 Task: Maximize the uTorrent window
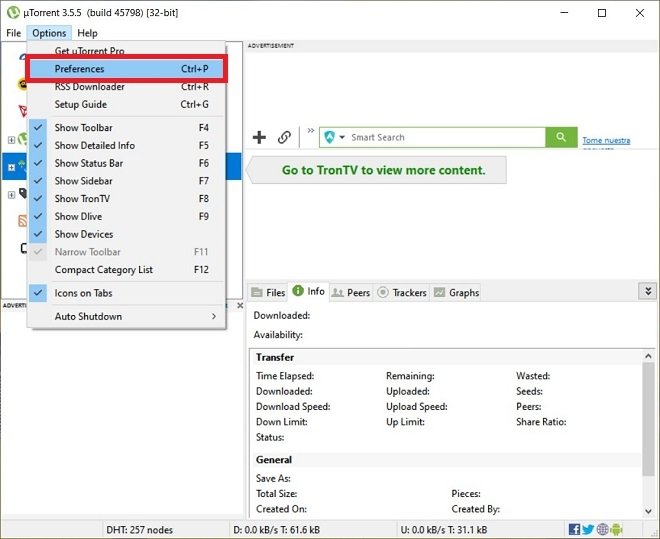coord(602,13)
